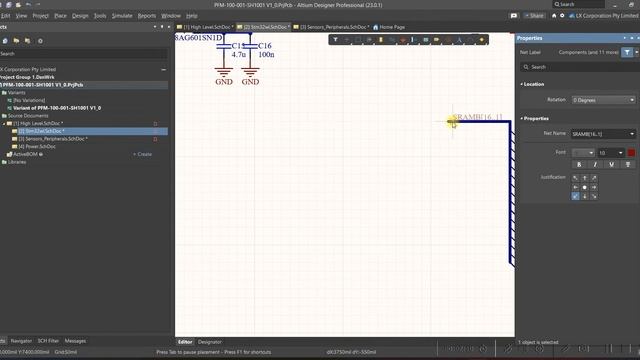Switch to High Level.SchDoc document tab

[x=205, y=27]
